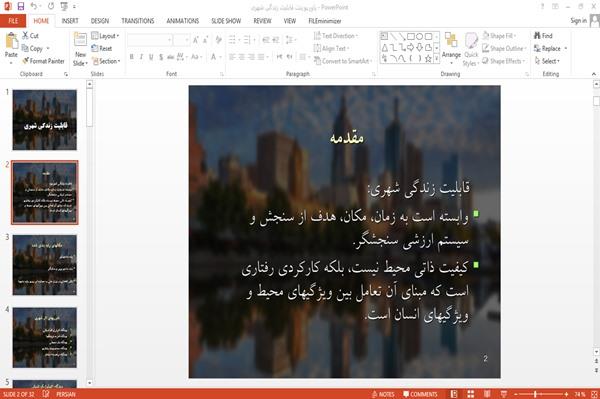Select slide 3 thumbnail
This screenshot has height=399, width=600.
coord(45,265)
